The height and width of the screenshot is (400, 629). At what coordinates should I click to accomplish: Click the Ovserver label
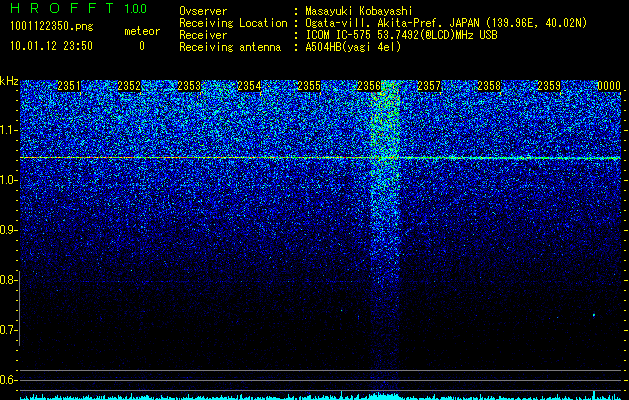[x=203, y=11]
